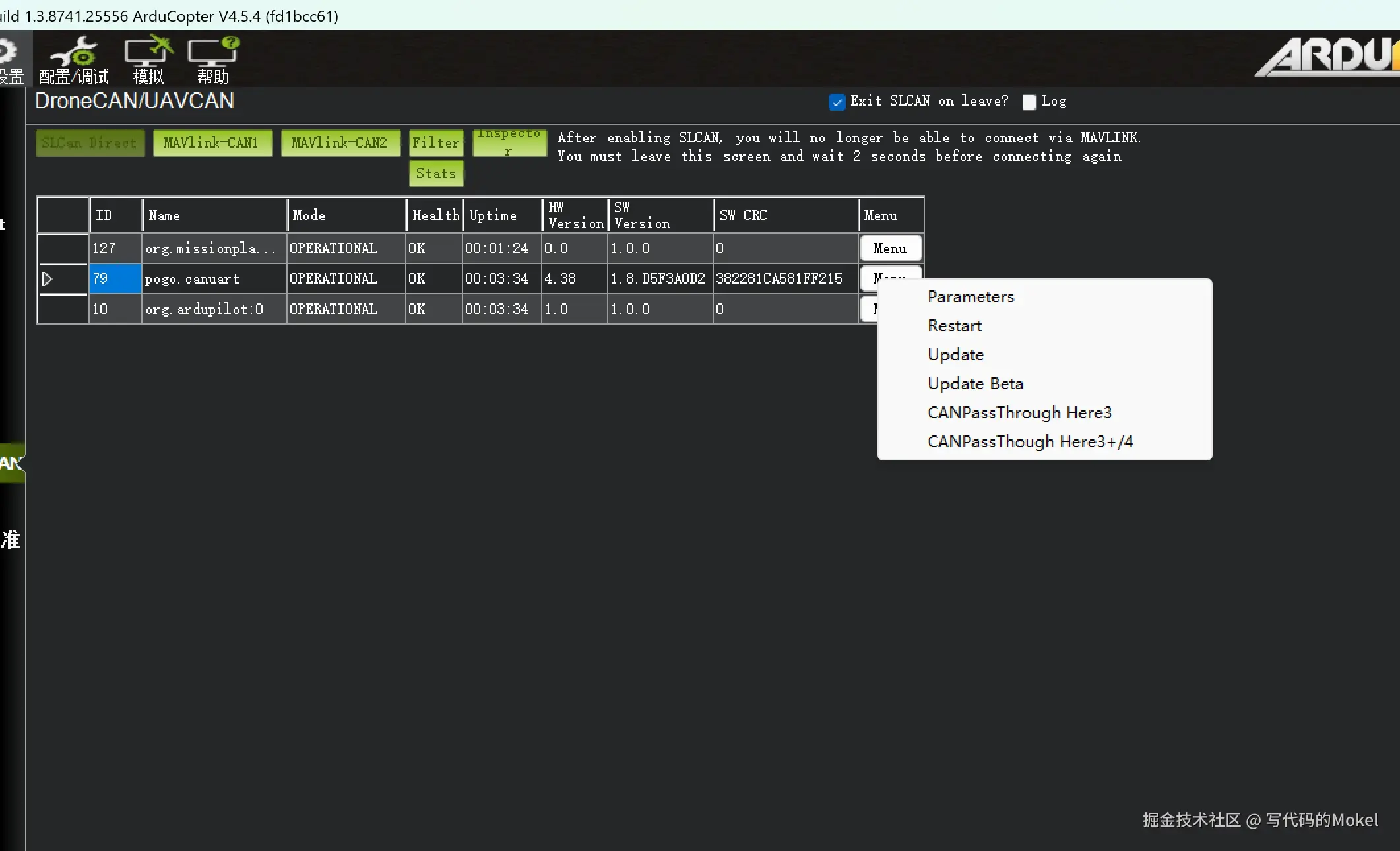Select Update in the node menu
1400x851 pixels.
[955, 355]
